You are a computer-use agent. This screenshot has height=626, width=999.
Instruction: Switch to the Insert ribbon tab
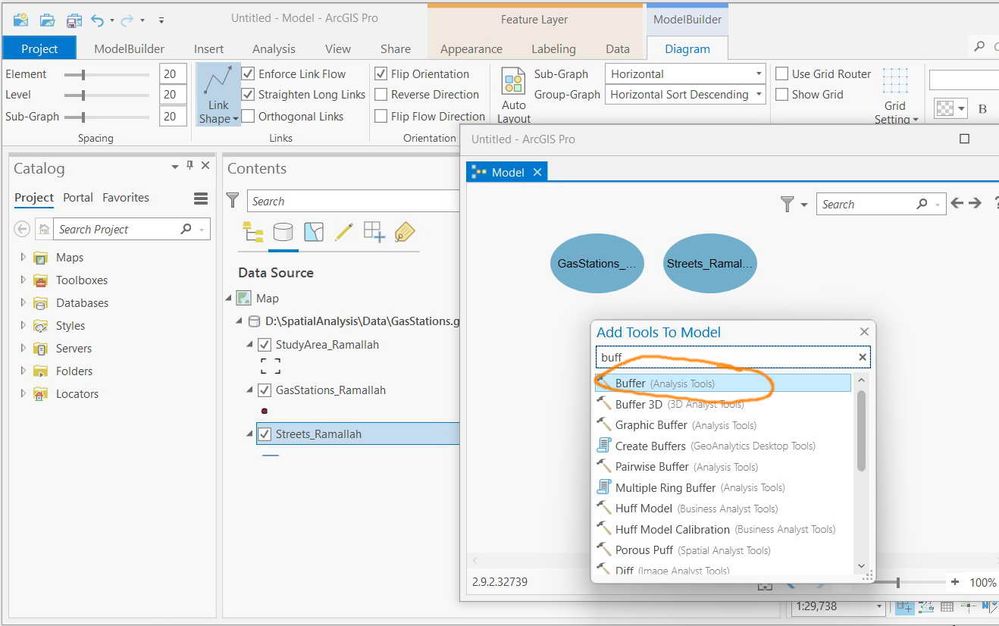pyautogui.click(x=208, y=48)
